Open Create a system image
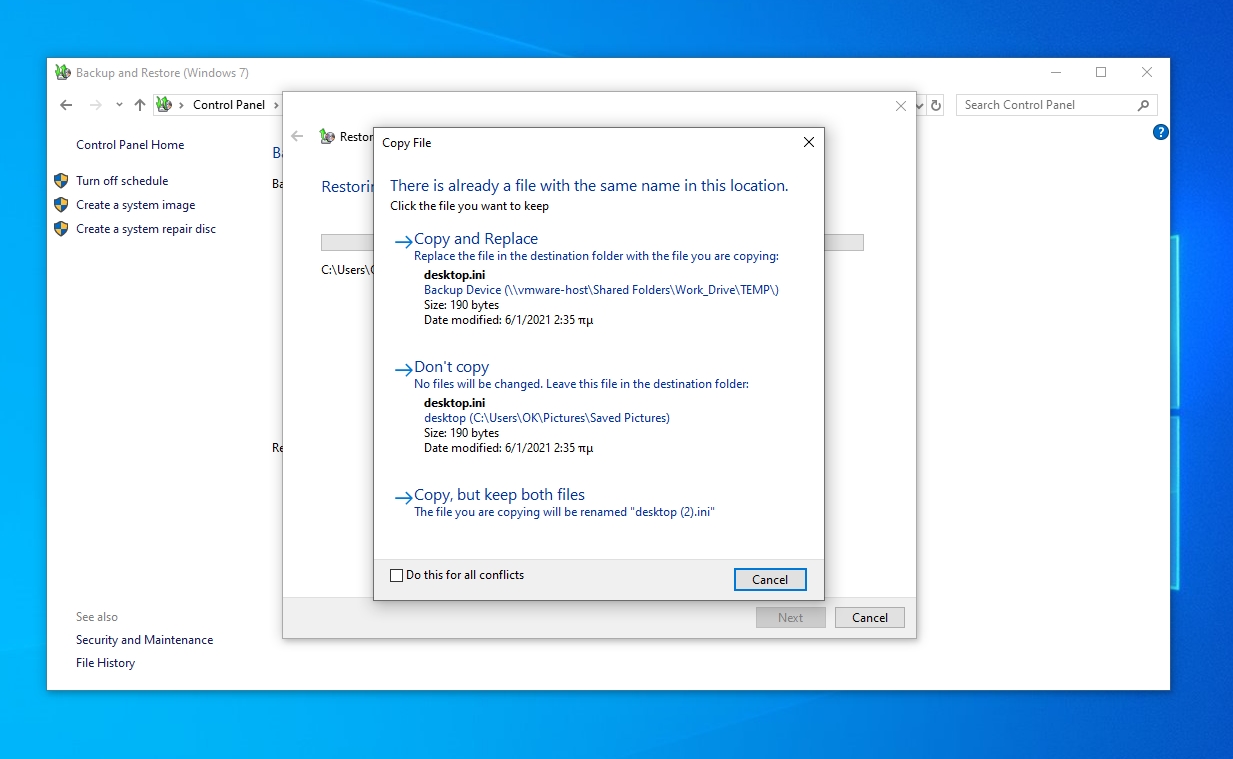1233x759 pixels. pyautogui.click(x=136, y=205)
